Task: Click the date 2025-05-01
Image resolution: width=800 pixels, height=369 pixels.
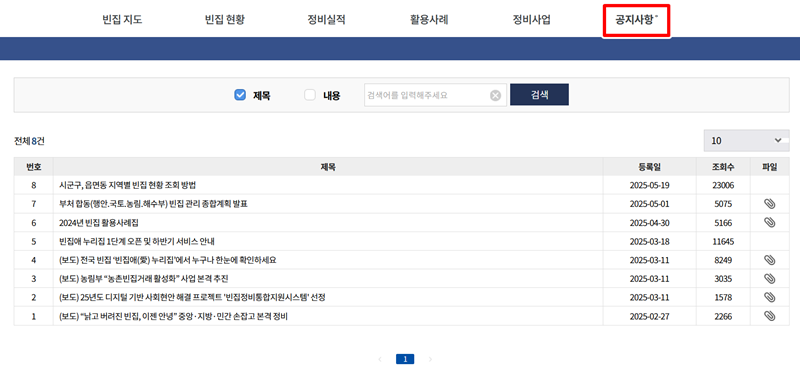Action: click(x=649, y=204)
